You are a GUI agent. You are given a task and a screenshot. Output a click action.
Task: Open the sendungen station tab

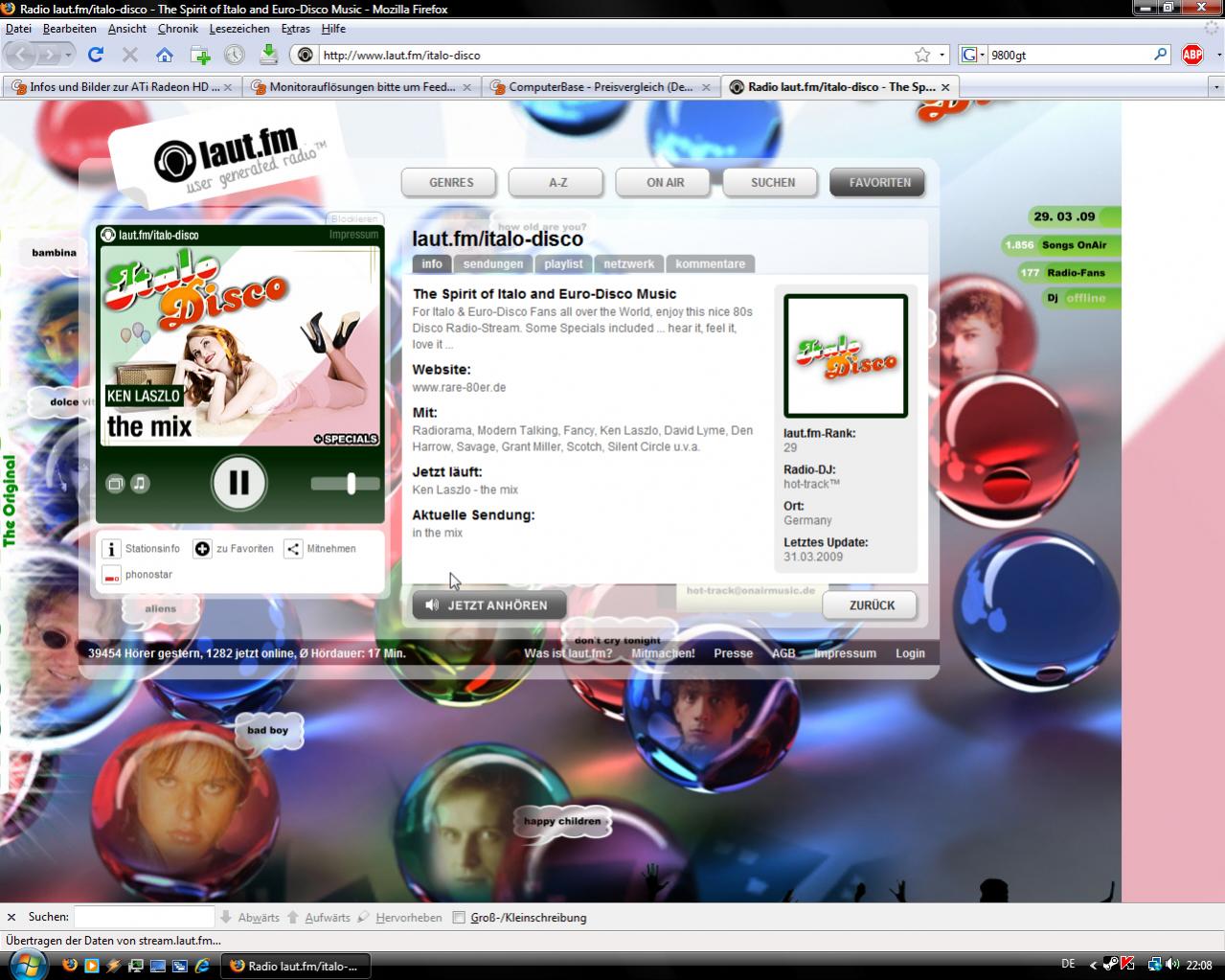coord(492,263)
